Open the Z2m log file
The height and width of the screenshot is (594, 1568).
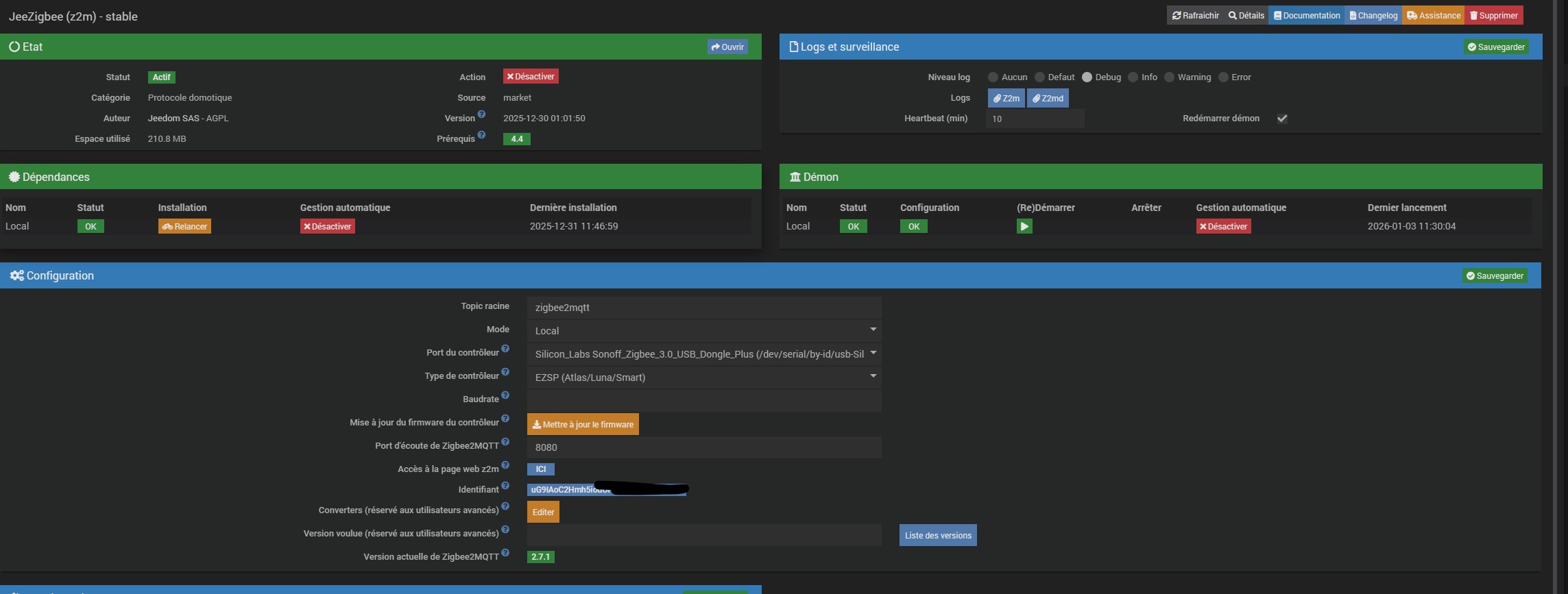1006,98
